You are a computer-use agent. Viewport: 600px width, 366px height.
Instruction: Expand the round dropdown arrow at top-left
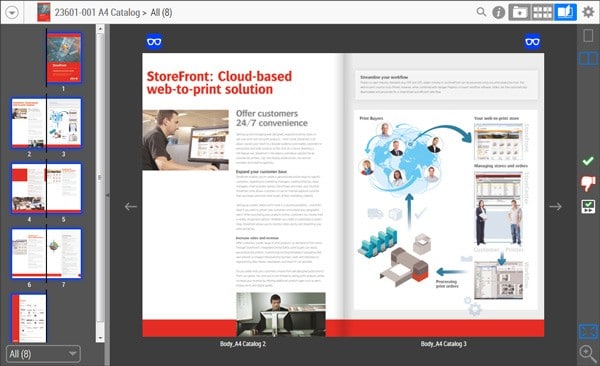tap(12, 12)
